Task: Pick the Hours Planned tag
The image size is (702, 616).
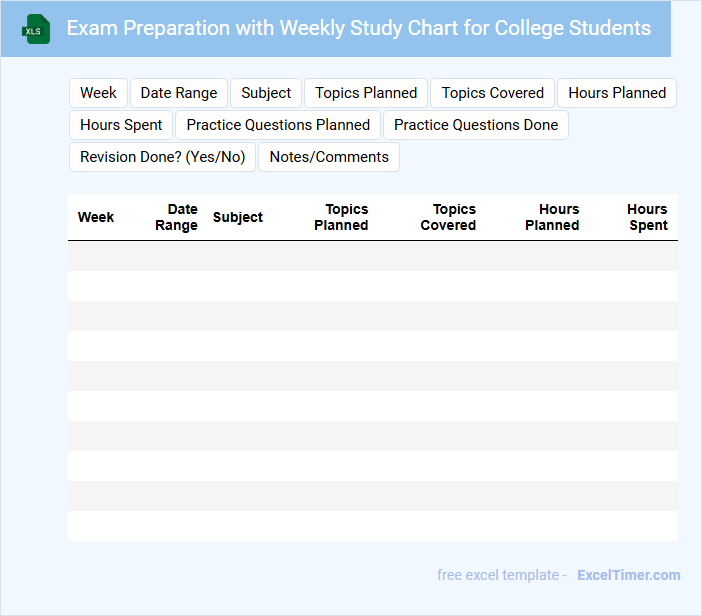Action: [617, 93]
